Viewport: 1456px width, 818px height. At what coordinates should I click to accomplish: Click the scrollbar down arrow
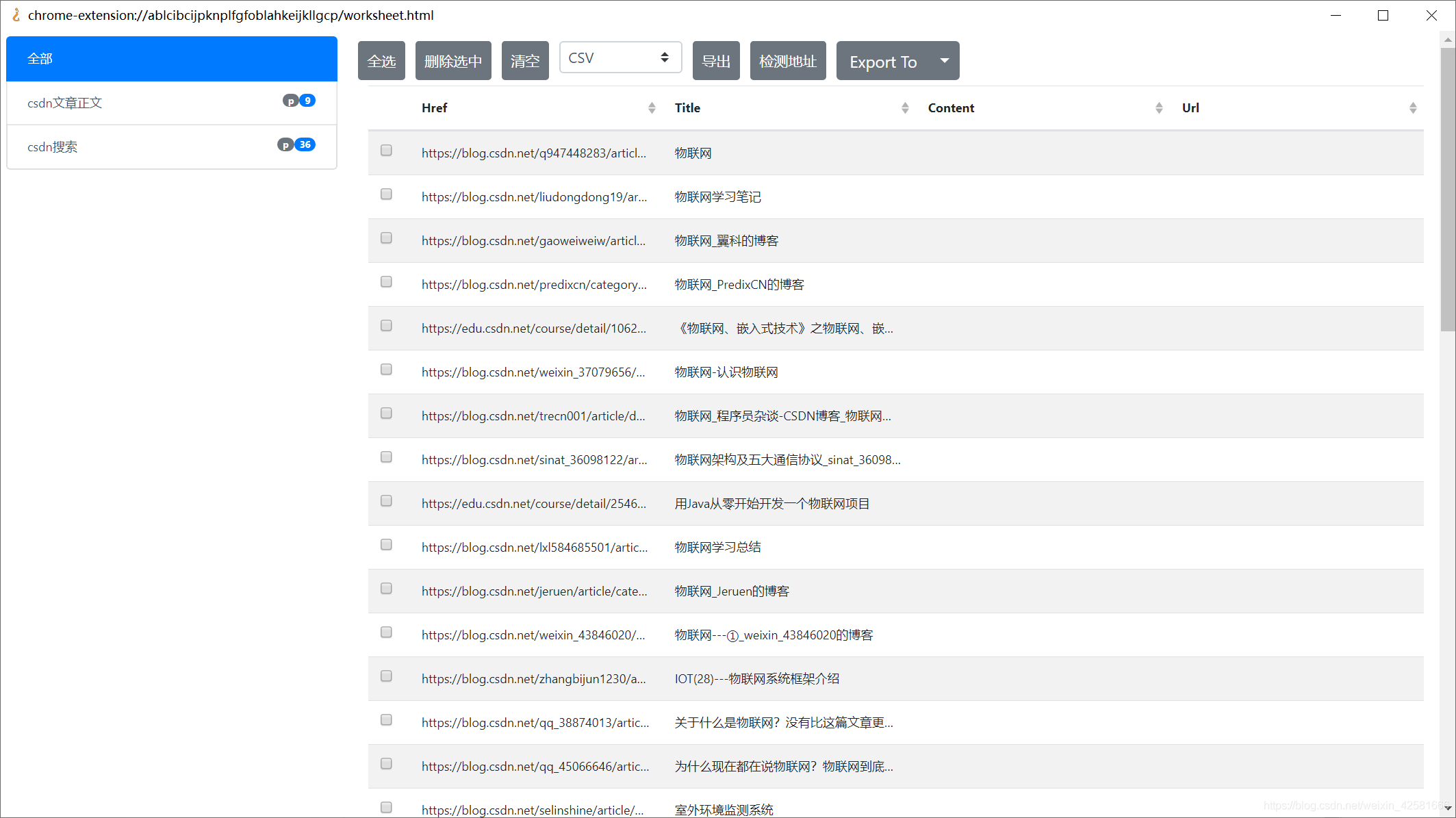[x=1447, y=809]
